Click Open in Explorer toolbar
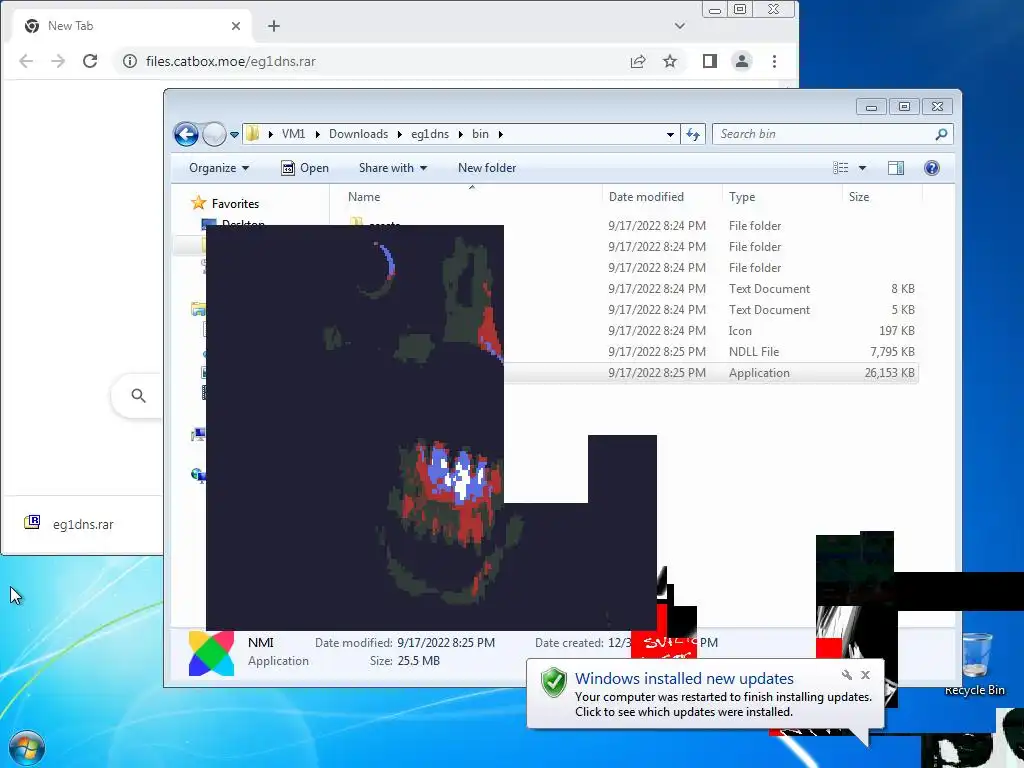The image size is (1024, 768). (x=304, y=168)
